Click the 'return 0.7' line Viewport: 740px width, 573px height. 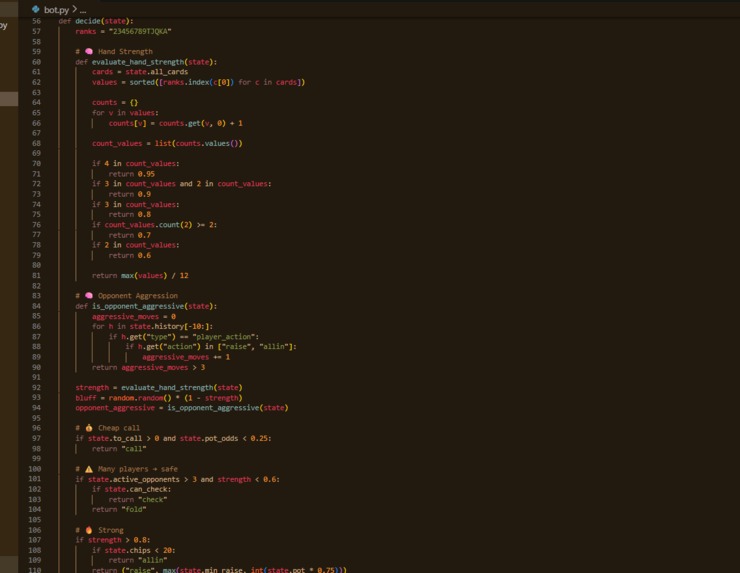(130, 235)
